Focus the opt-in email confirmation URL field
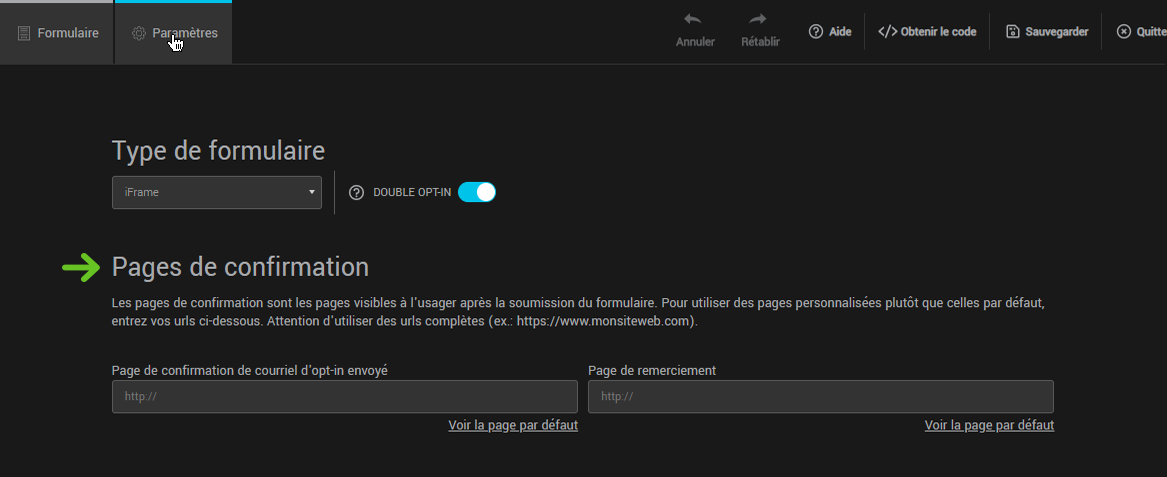 (x=344, y=396)
